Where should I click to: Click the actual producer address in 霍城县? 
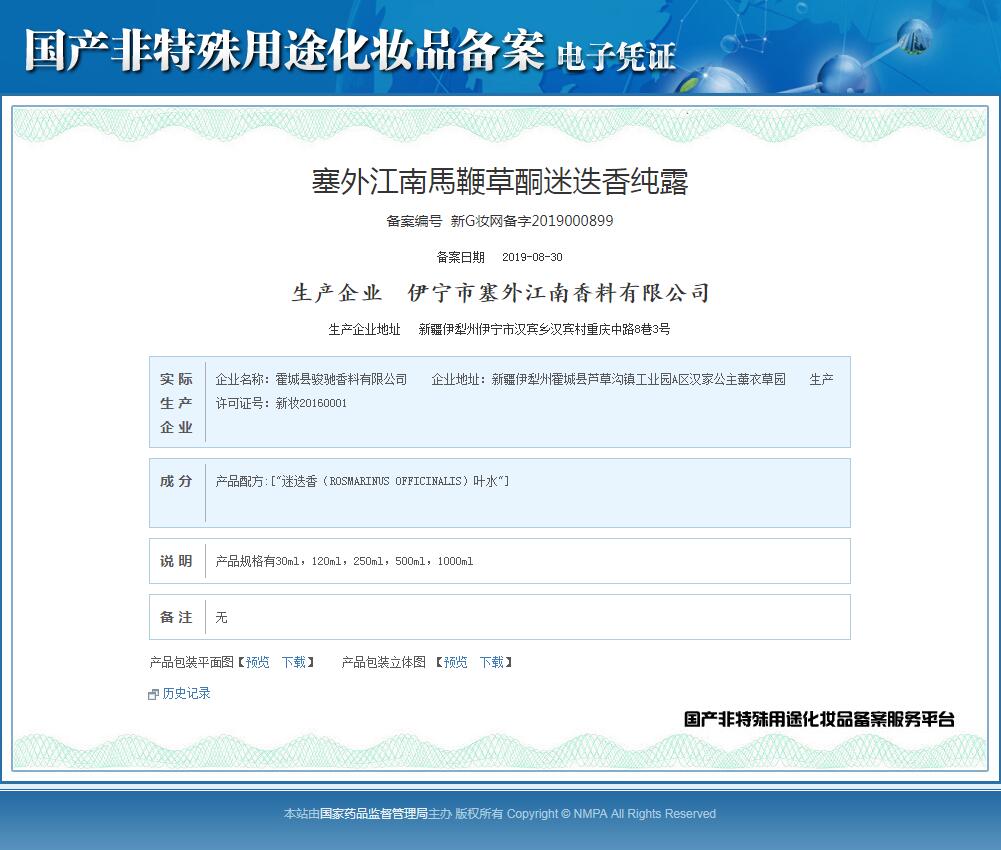[x=638, y=379]
